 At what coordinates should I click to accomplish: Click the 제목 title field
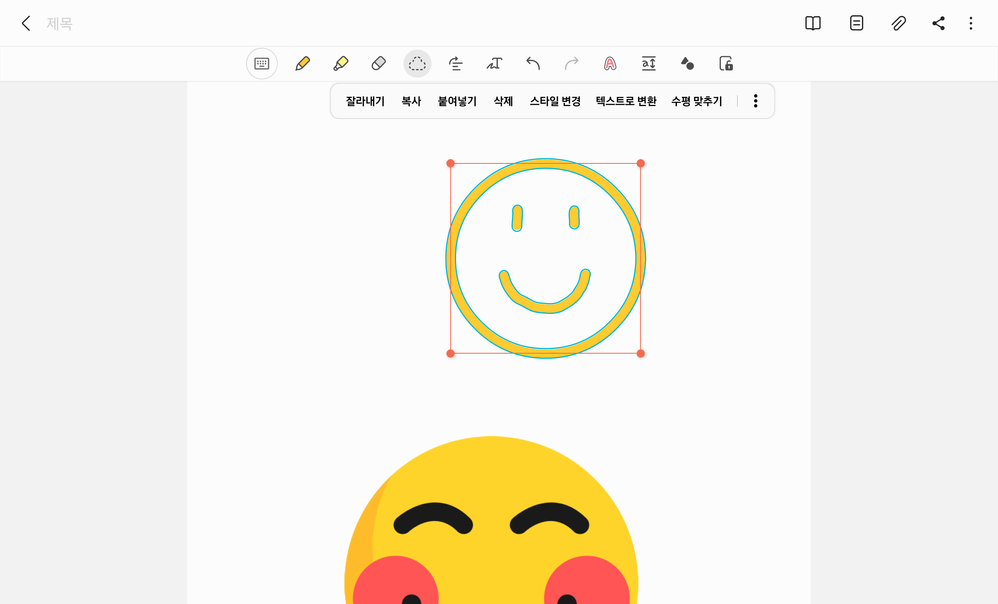59,24
